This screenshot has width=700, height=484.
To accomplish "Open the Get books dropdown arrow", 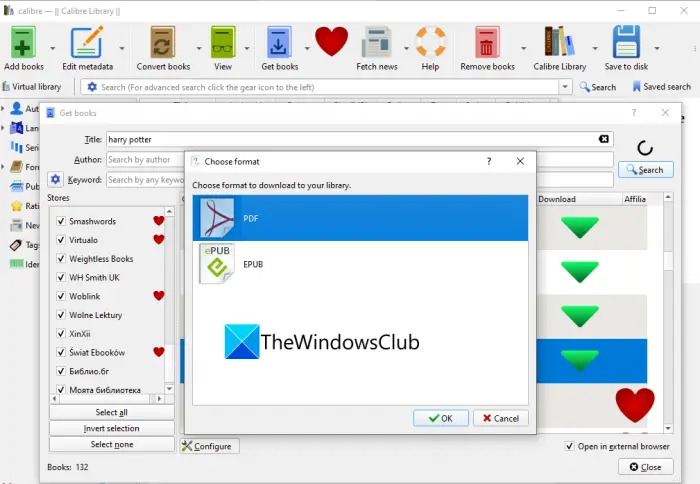I will pos(307,48).
